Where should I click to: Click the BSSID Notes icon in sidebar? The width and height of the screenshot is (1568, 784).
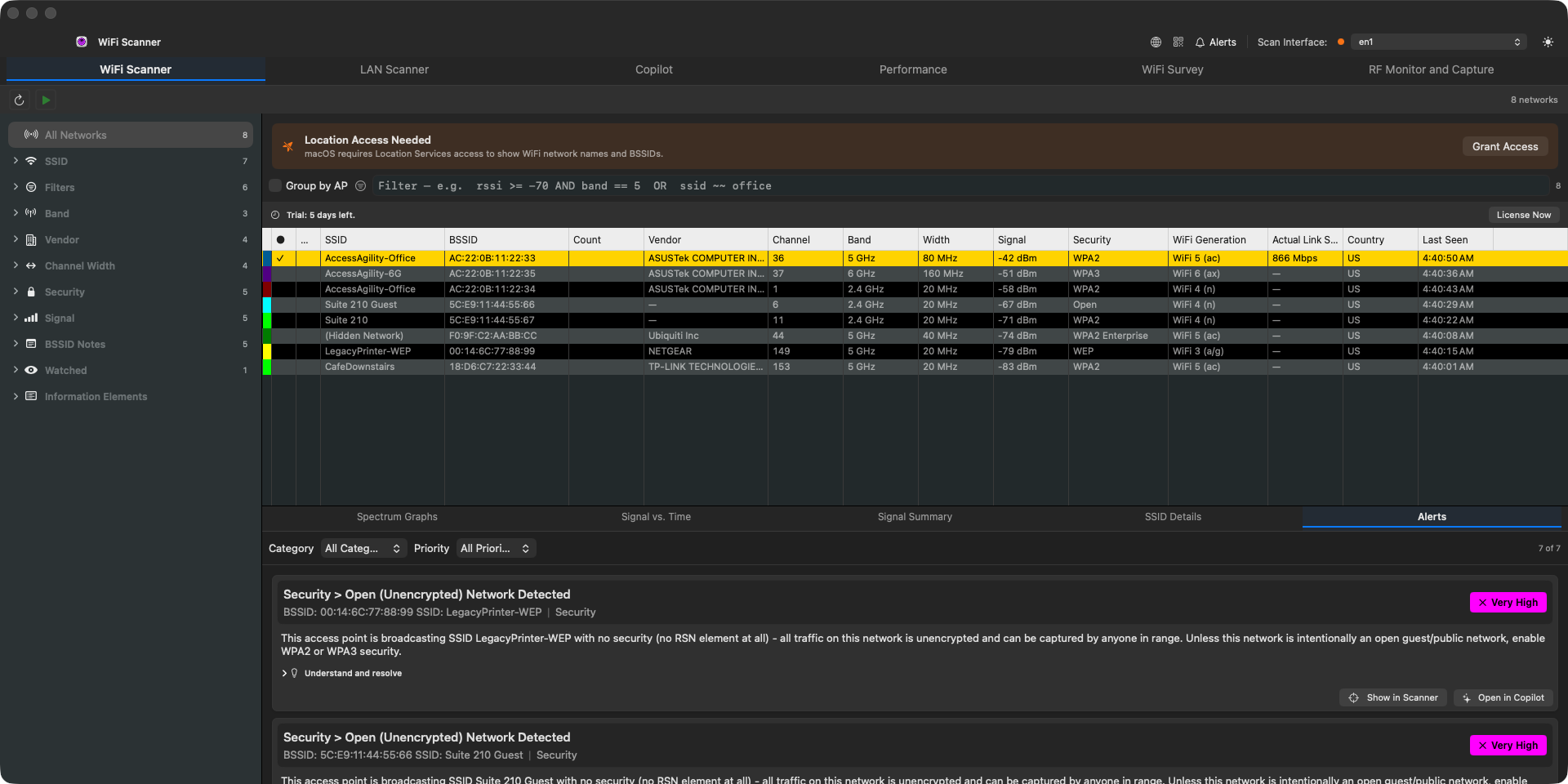click(31, 344)
